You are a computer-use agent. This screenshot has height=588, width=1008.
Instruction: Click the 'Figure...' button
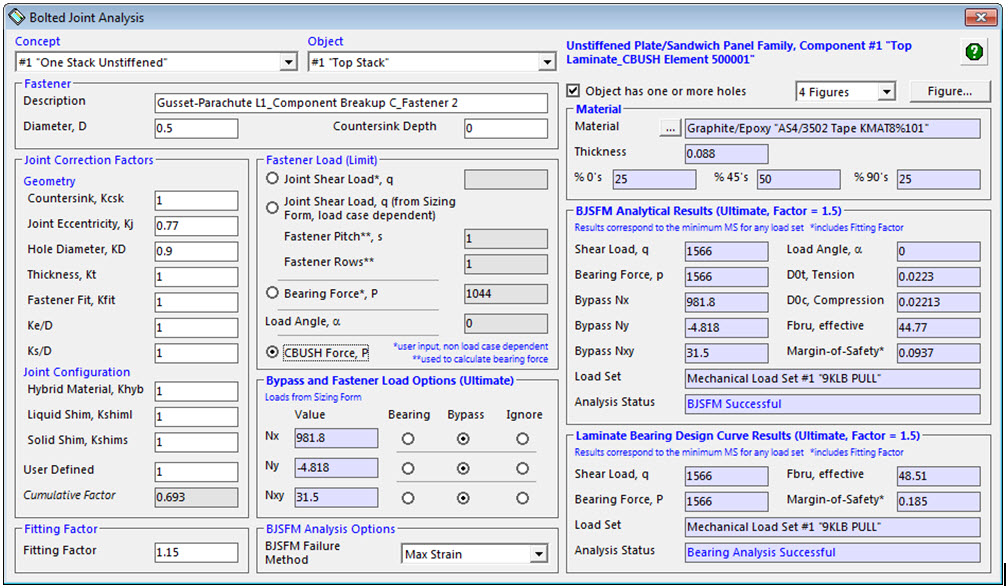950,92
